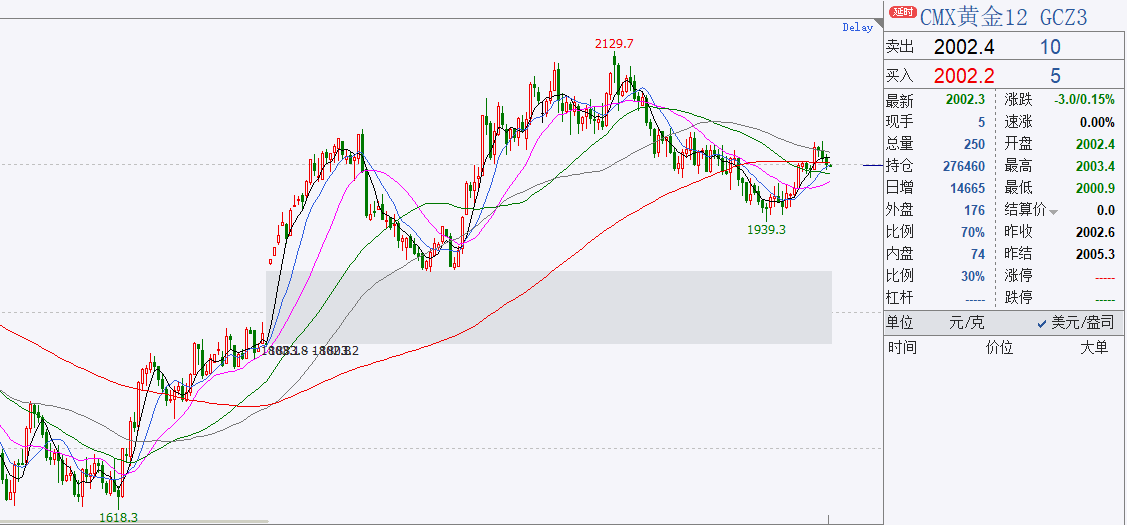This screenshot has width=1127, height=525.
Task: Click the 总量 value 250
Action: click(x=975, y=145)
